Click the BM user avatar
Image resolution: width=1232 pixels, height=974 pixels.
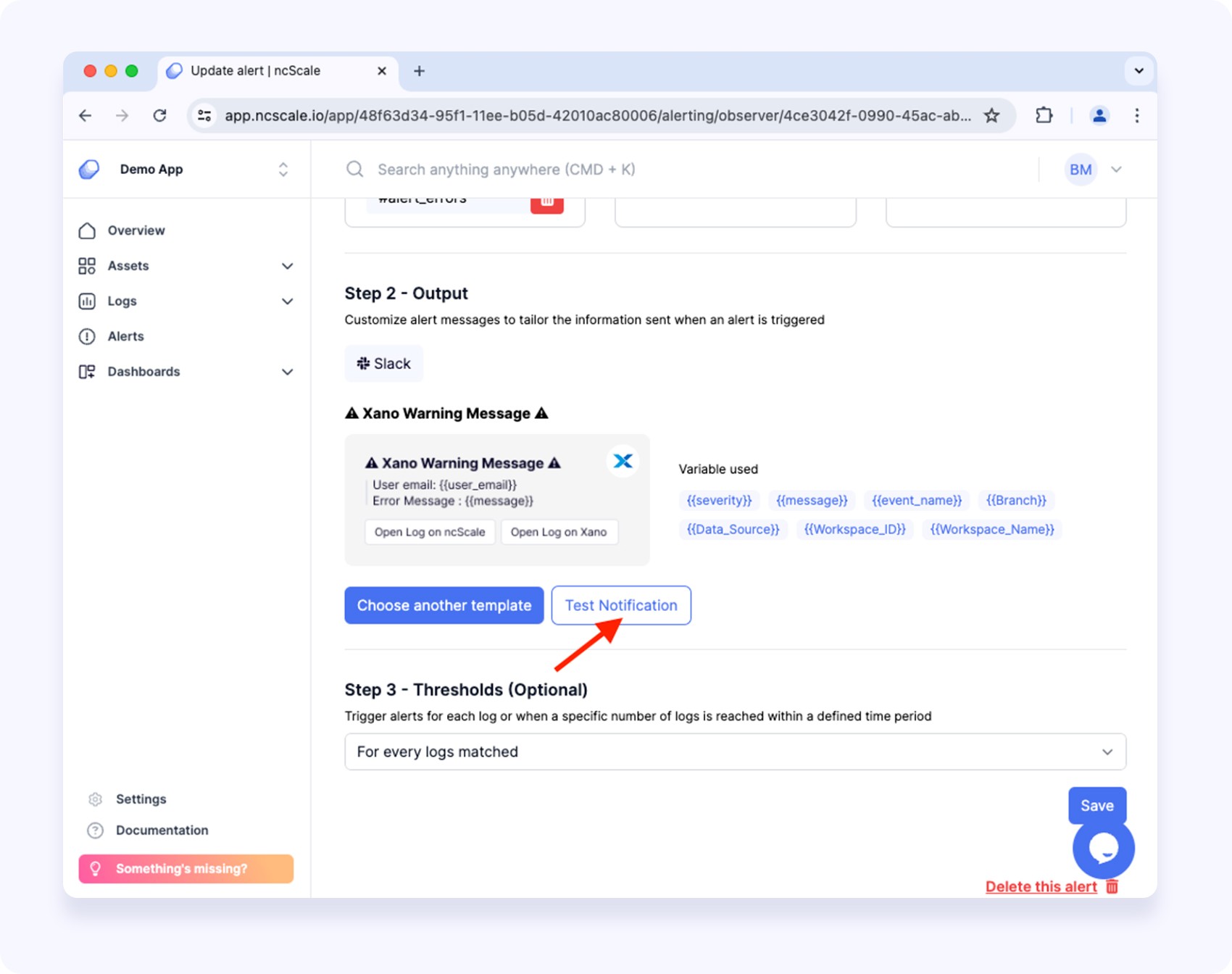point(1081,170)
